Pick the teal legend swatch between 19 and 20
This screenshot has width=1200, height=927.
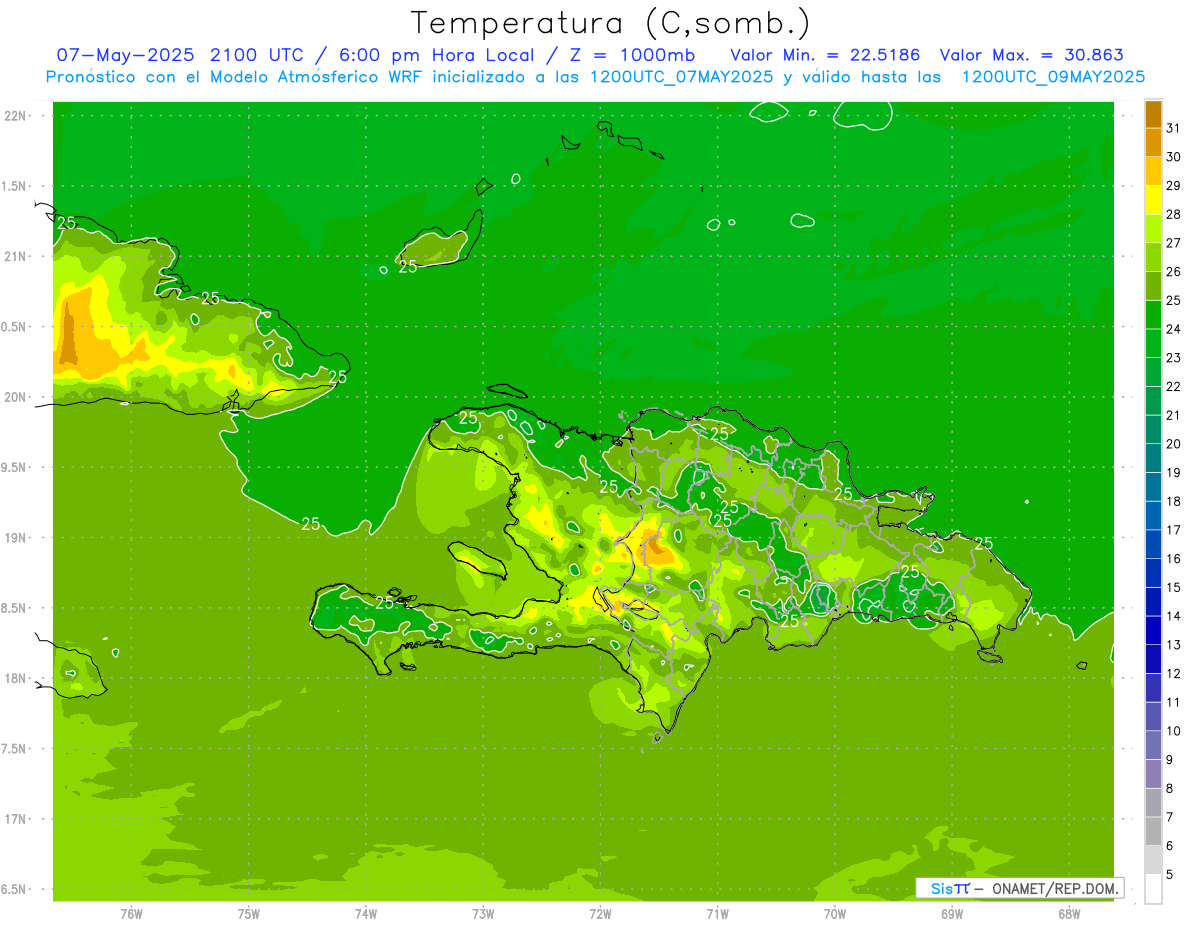1153,458
